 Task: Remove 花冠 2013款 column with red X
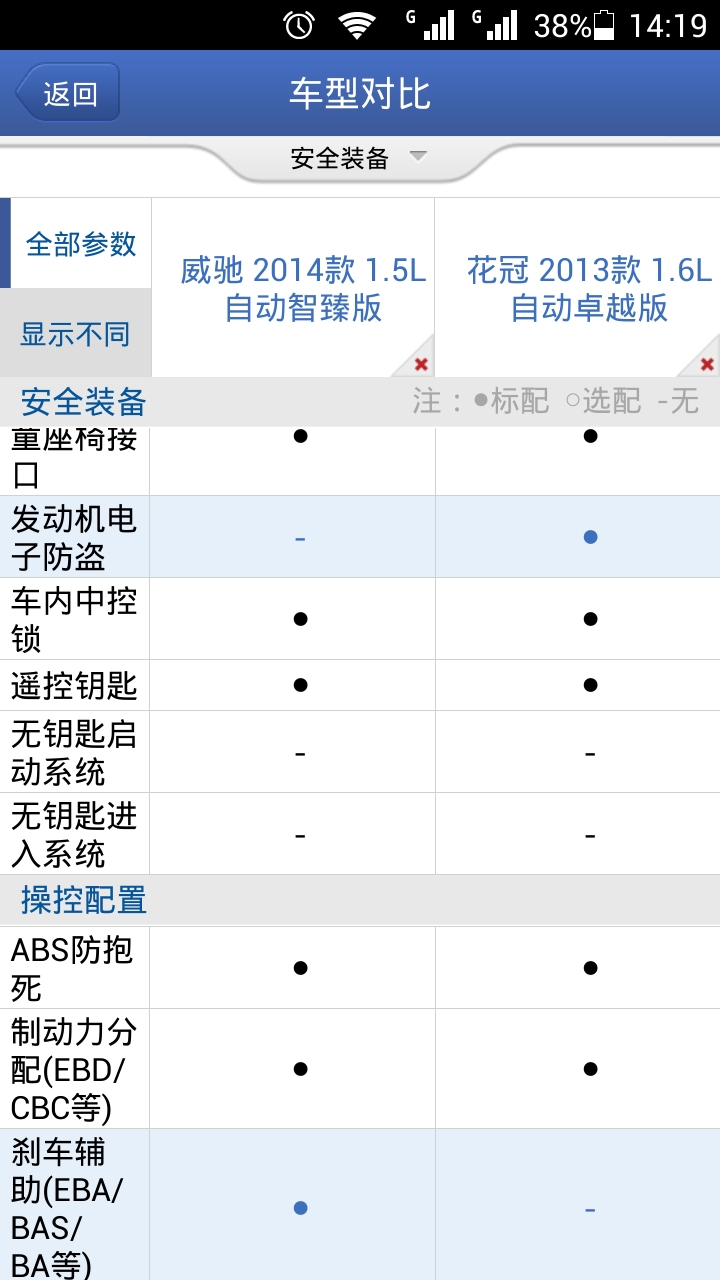[x=707, y=364]
